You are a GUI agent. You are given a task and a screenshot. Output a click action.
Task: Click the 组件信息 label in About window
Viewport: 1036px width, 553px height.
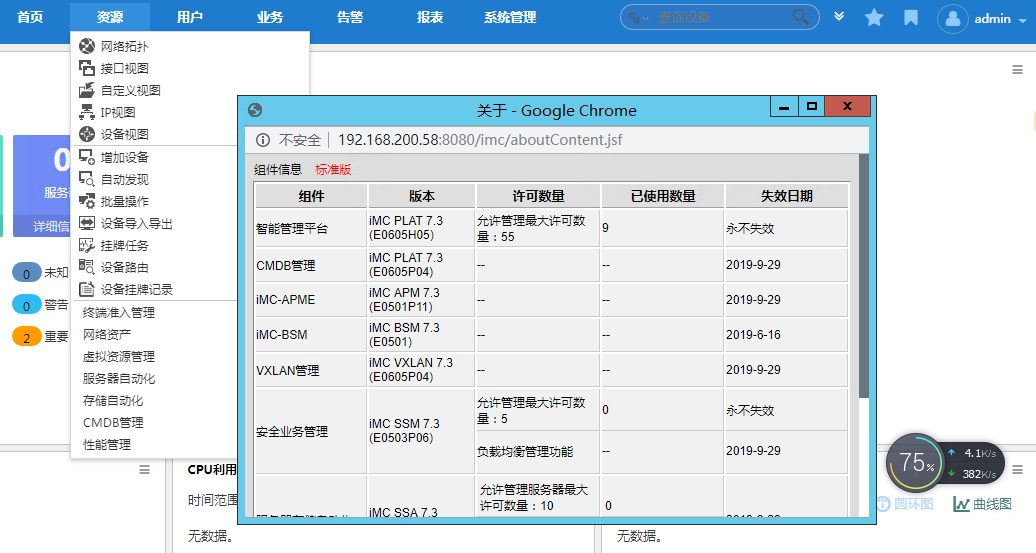278,170
